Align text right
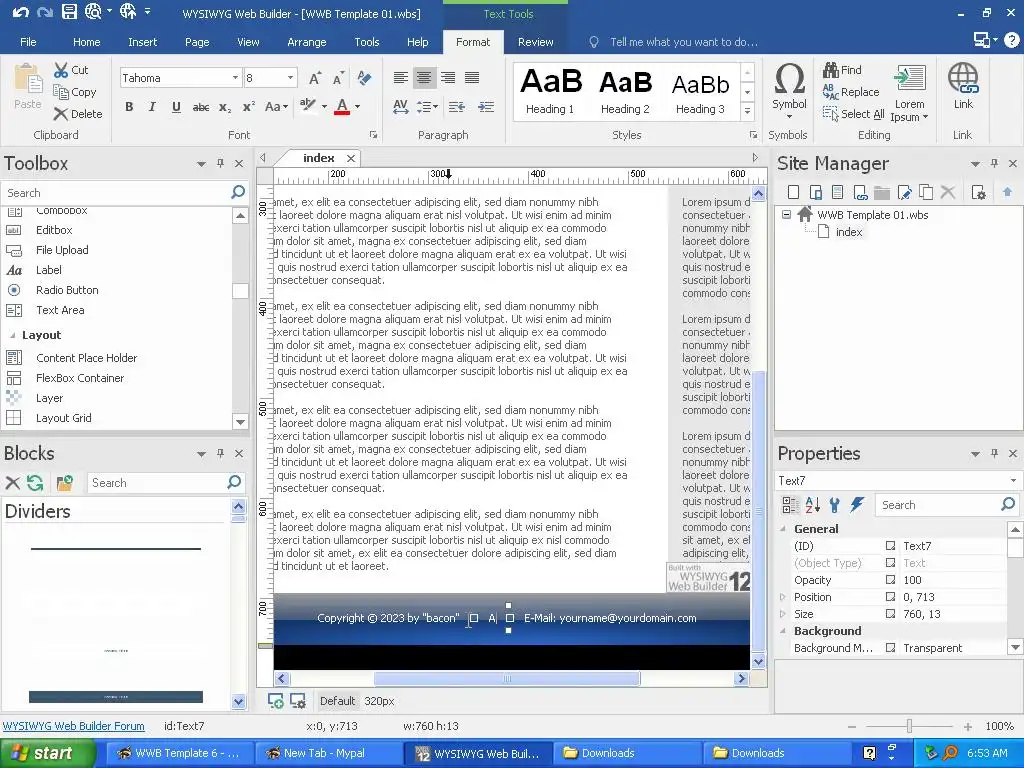The image size is (1024, 768). coord(448,78)
